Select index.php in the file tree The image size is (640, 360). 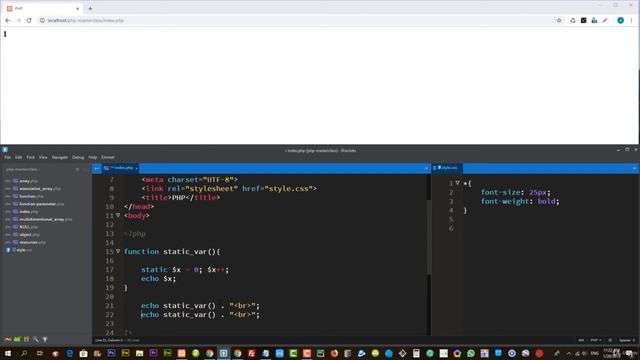(x=29, y=212)
